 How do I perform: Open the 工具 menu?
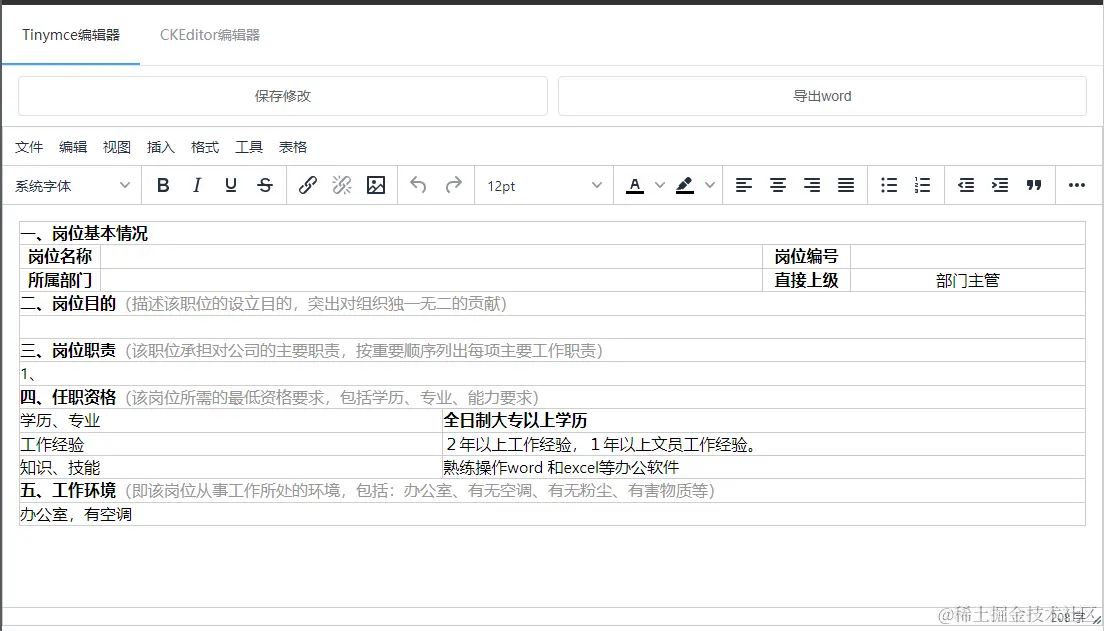249,147
